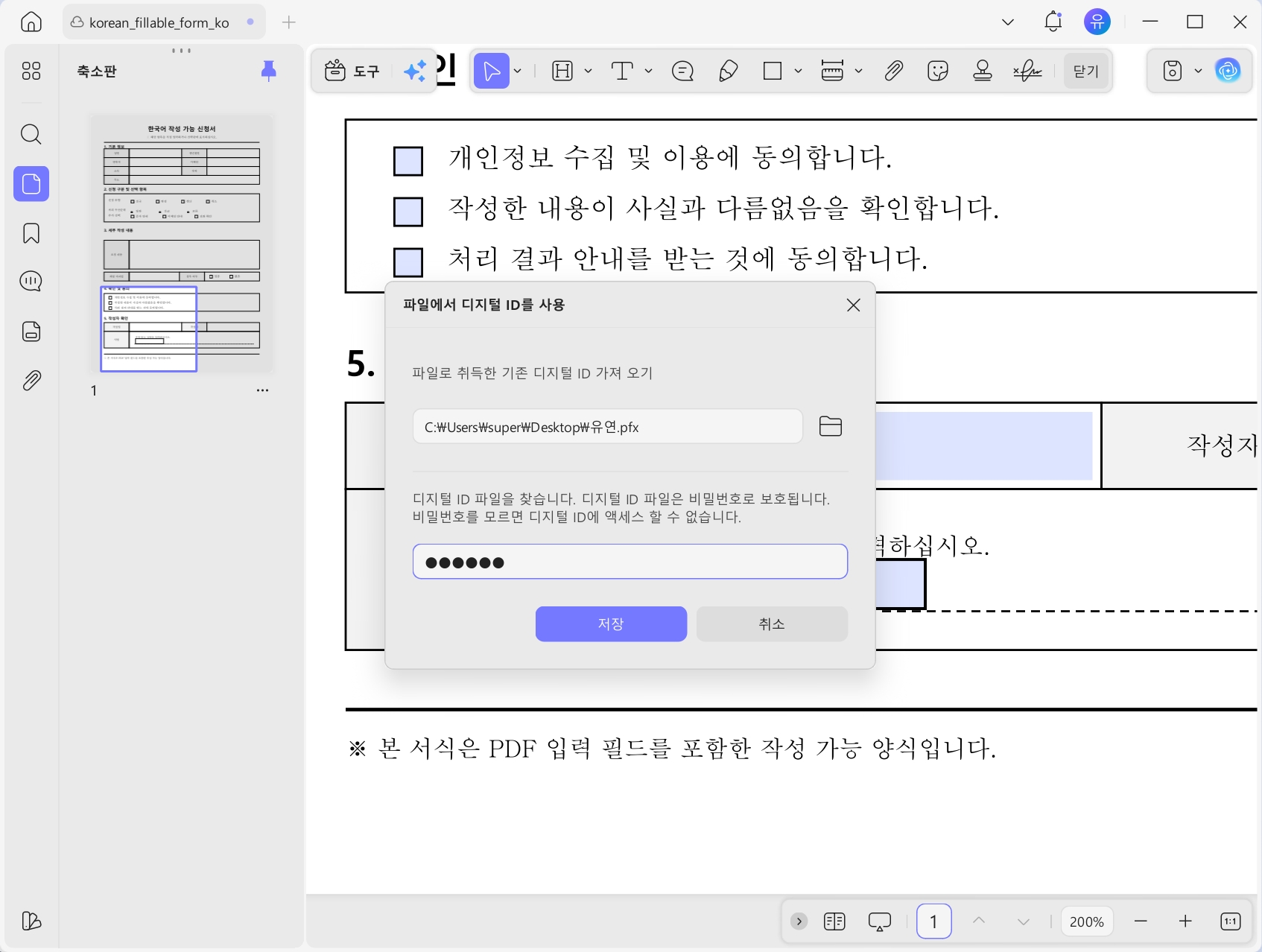The image size is (1262, 952).
Task: Open the UPDF cloud swirl icon
Action: 1228,72
